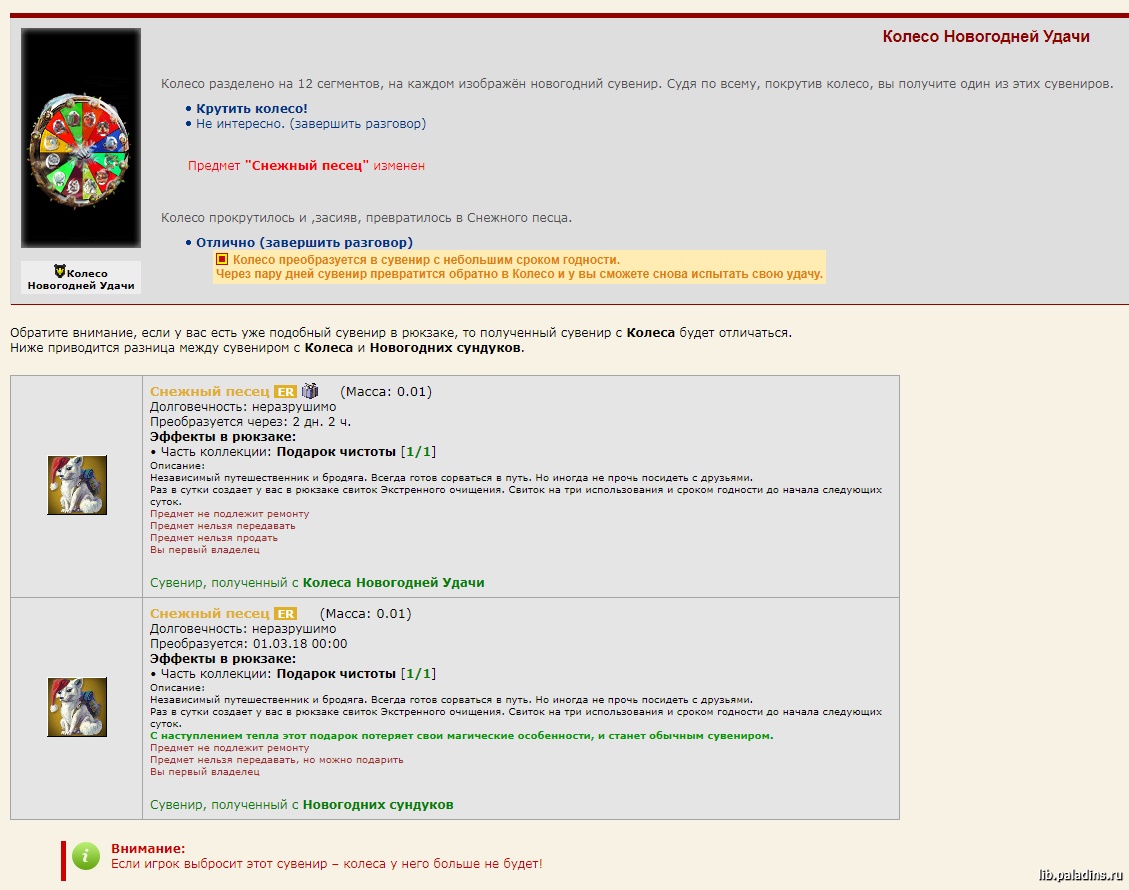Click the 'Снежный песец' title of wheel souvenir
The height and width of the screenshot is (890, 1129).
pyautogui.click(x=209, y=392)
